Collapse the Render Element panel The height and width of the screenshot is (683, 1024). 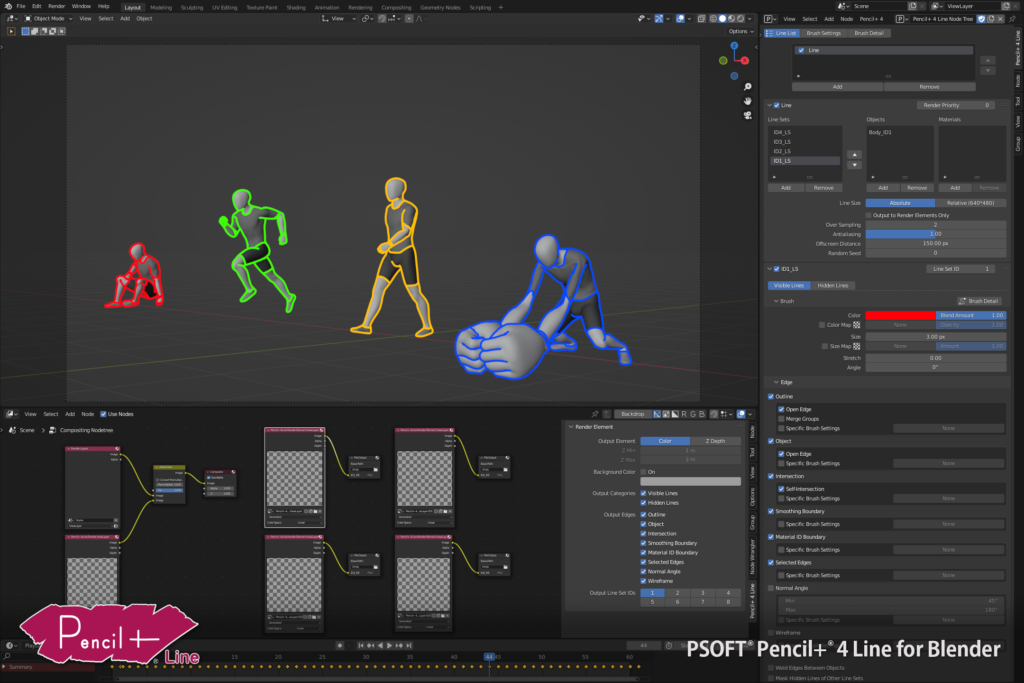(571, 427)
